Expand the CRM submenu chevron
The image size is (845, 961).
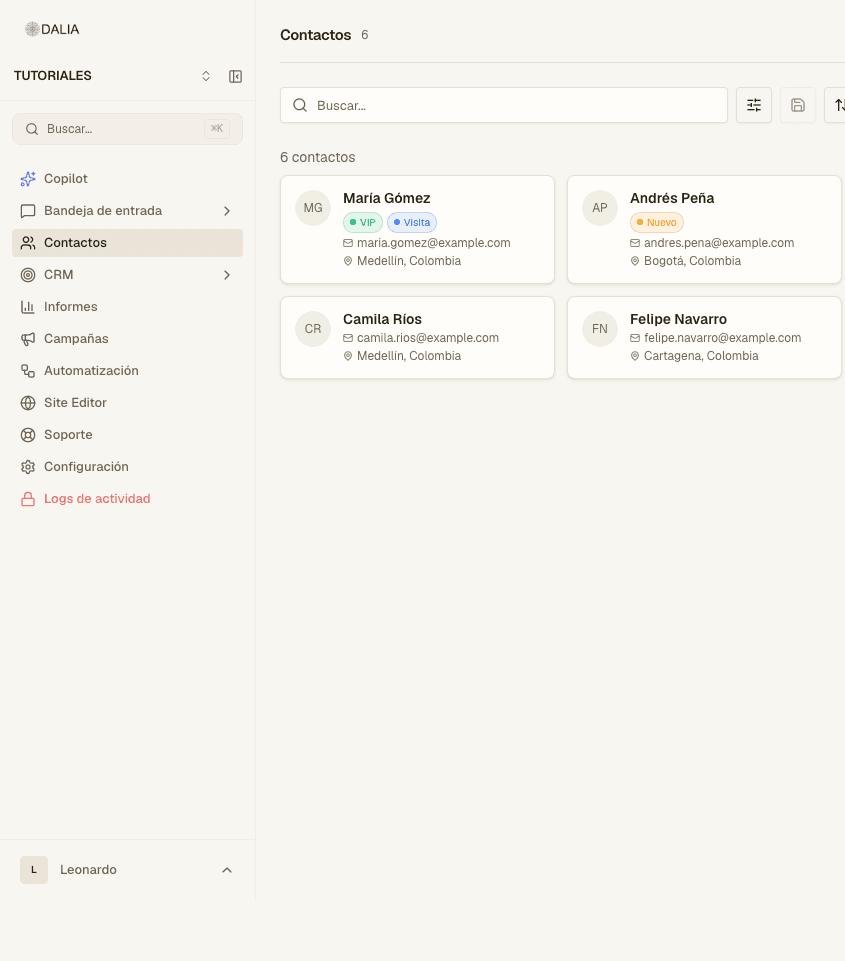coord(227,275)
